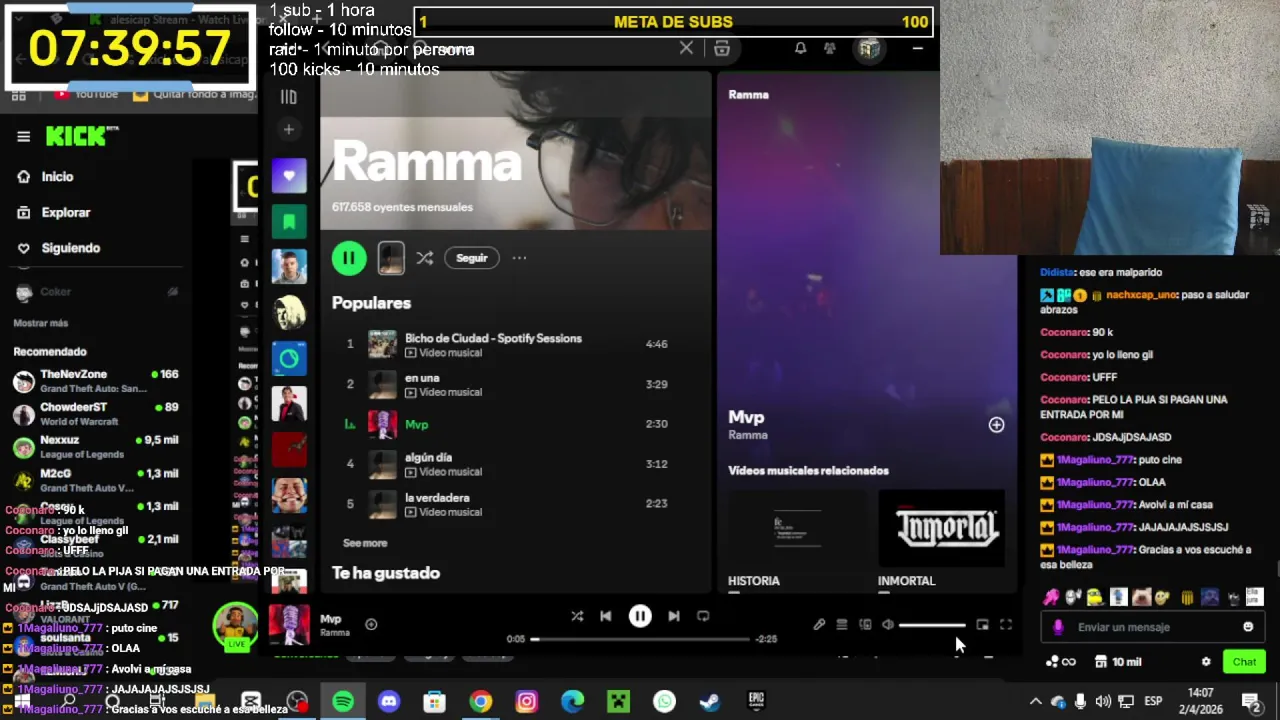
Task: Open the Spotify browse icon by search
Action: [722, 48]
